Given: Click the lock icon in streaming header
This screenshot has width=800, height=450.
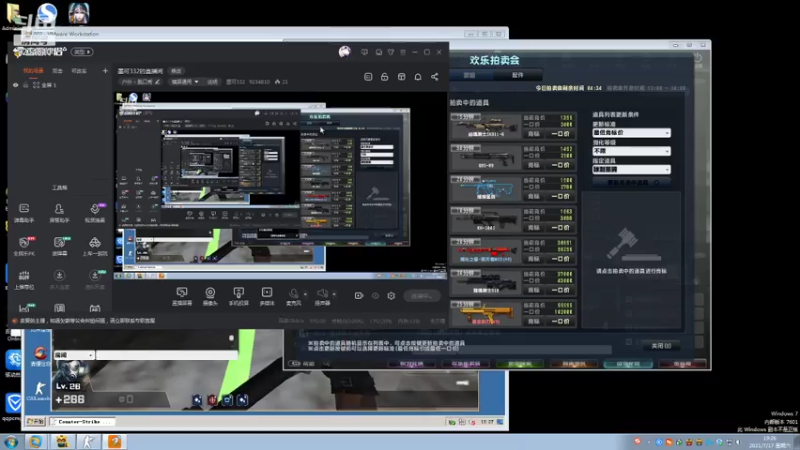Looking at the screenshot, I should [x=385, y=77].
